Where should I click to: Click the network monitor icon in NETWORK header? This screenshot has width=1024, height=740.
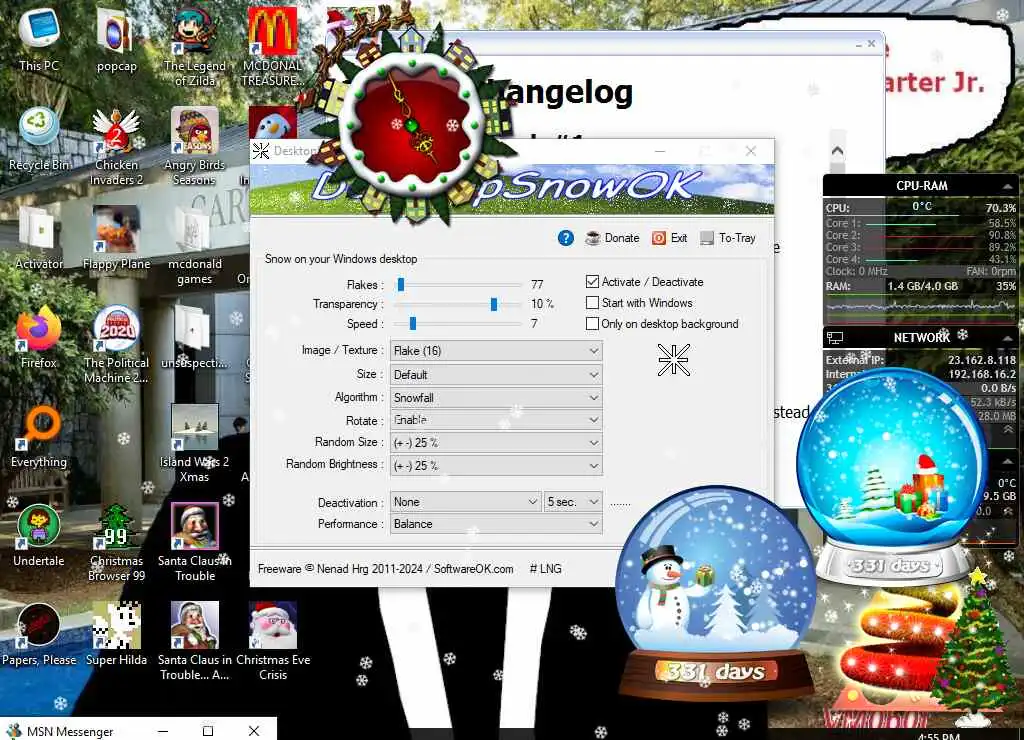(835, 338)
